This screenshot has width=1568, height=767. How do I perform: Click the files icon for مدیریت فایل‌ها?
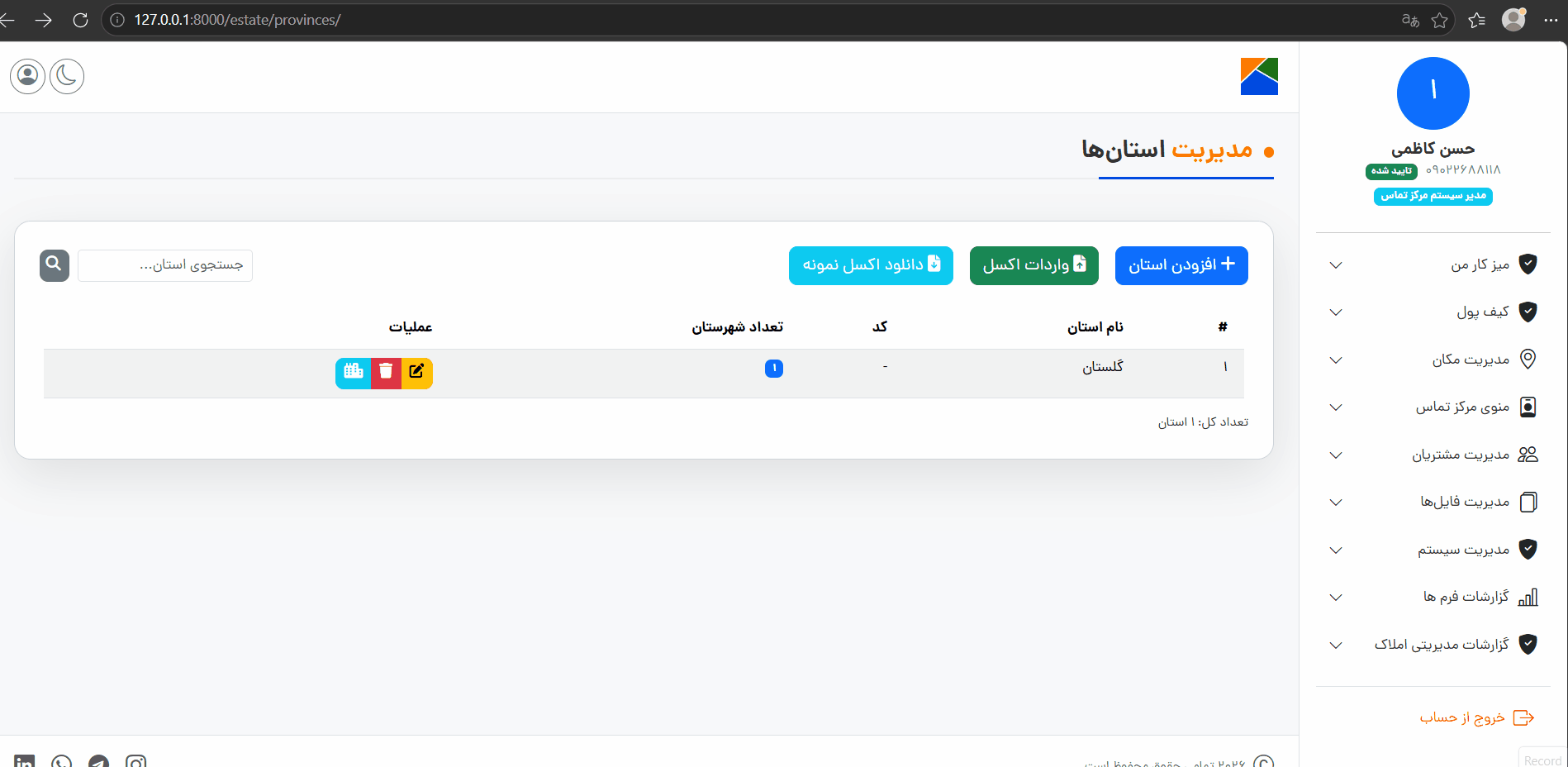[x=1528, y=502]
